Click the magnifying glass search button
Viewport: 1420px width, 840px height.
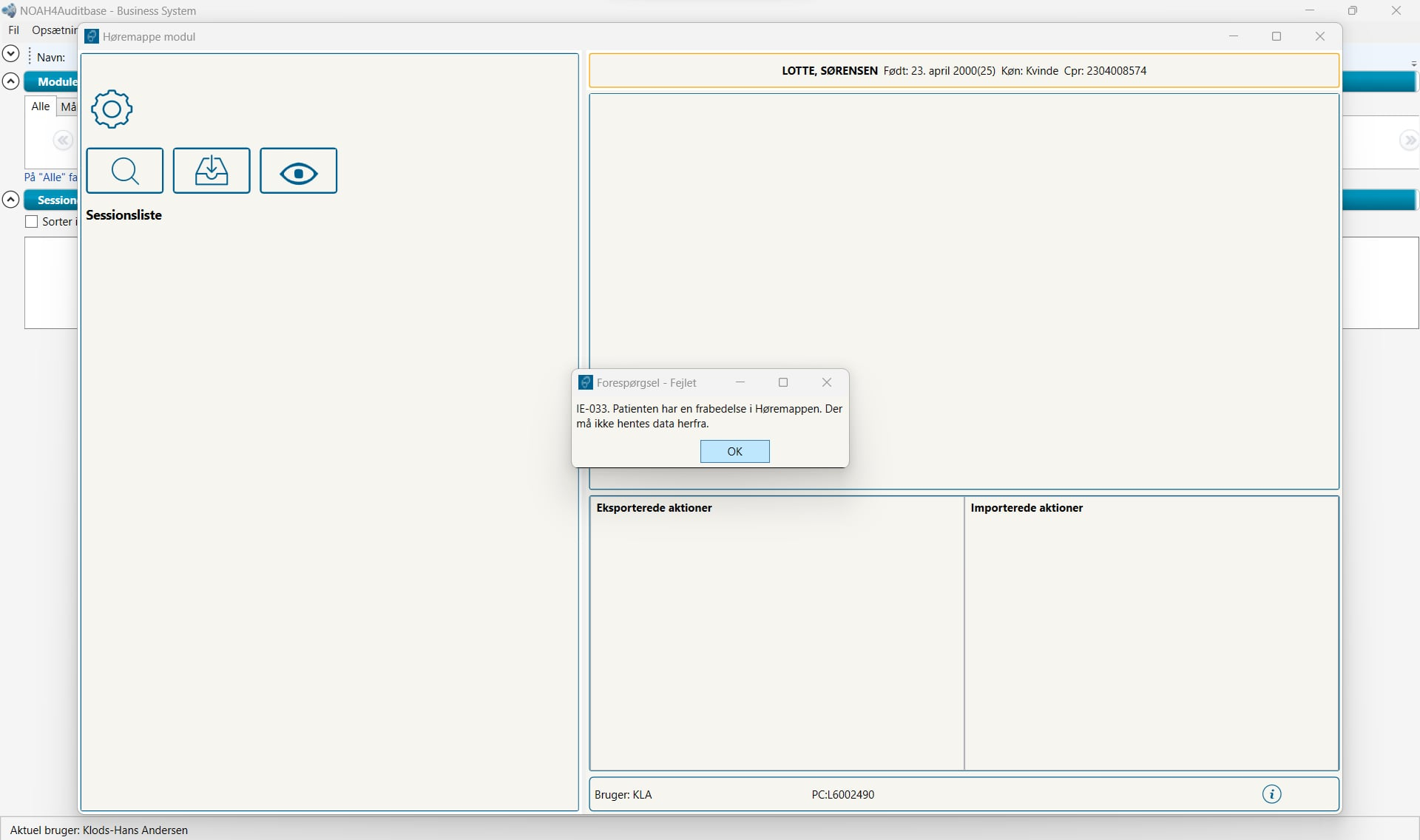(125, 171)
